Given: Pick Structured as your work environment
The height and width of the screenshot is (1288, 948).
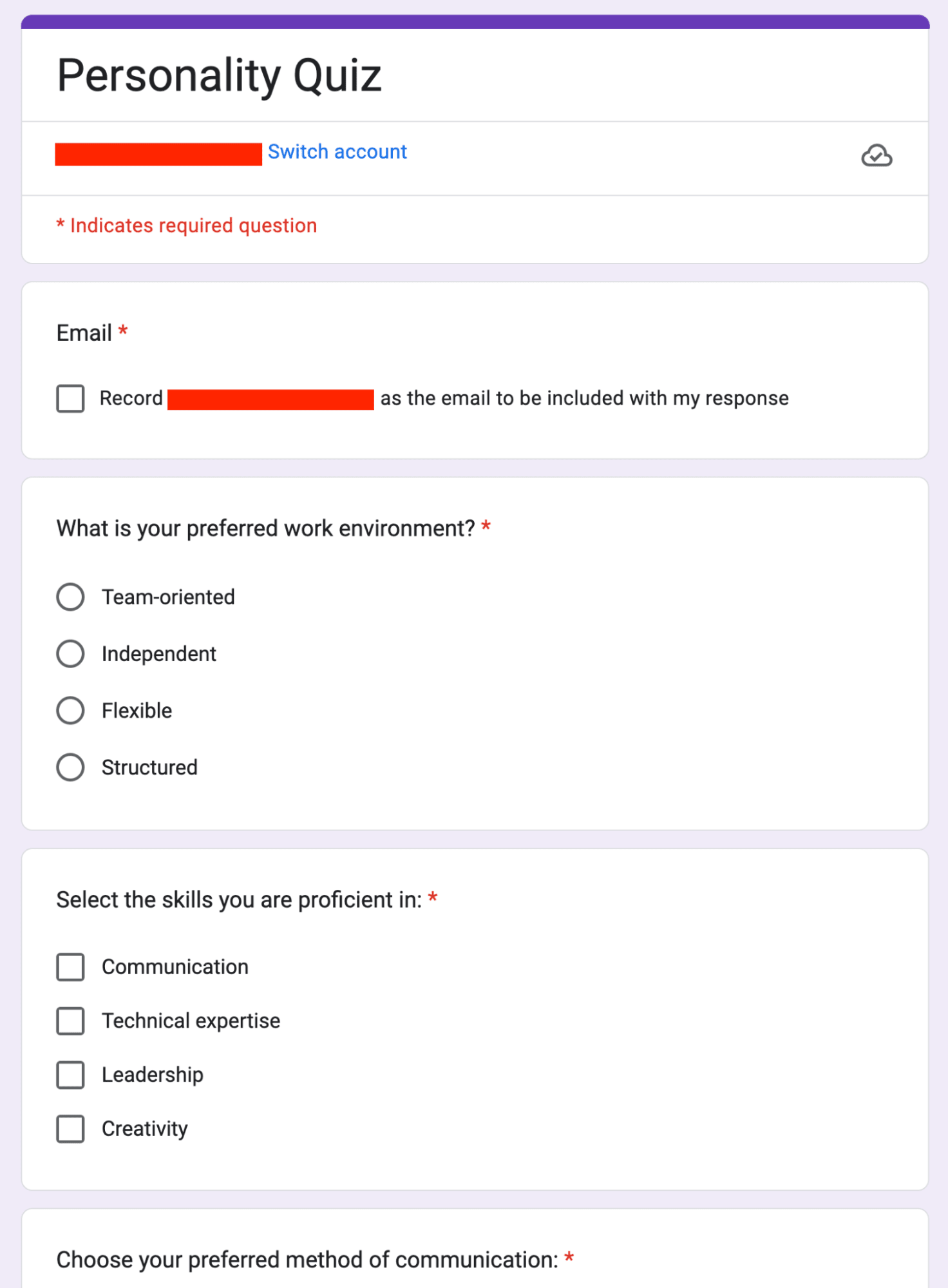Looking at the screenshot, I should (x=70, y=767).
